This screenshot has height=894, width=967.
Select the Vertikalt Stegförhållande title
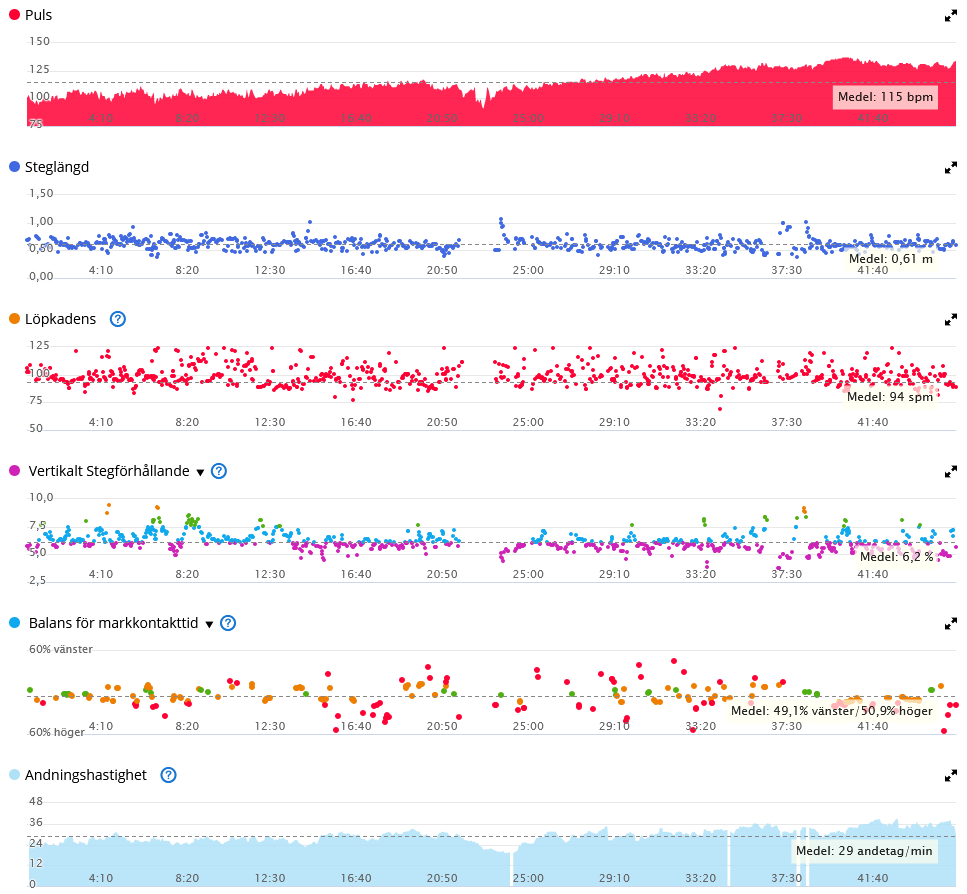pos(109,471)
